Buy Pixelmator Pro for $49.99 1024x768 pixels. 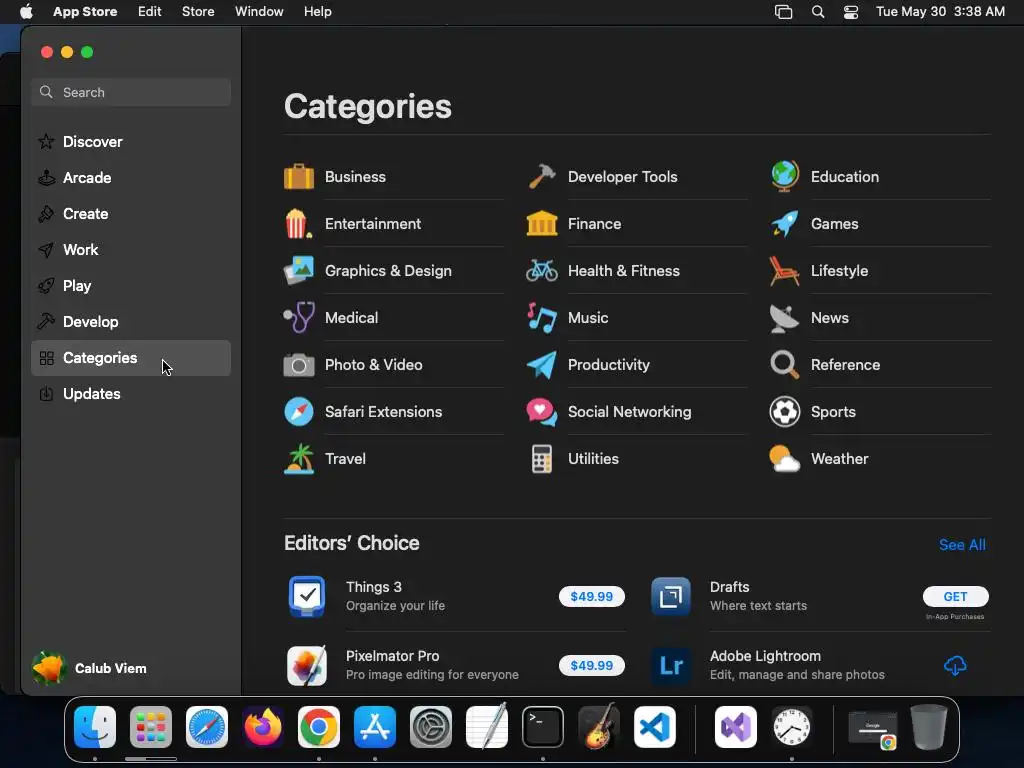[592, 665]
